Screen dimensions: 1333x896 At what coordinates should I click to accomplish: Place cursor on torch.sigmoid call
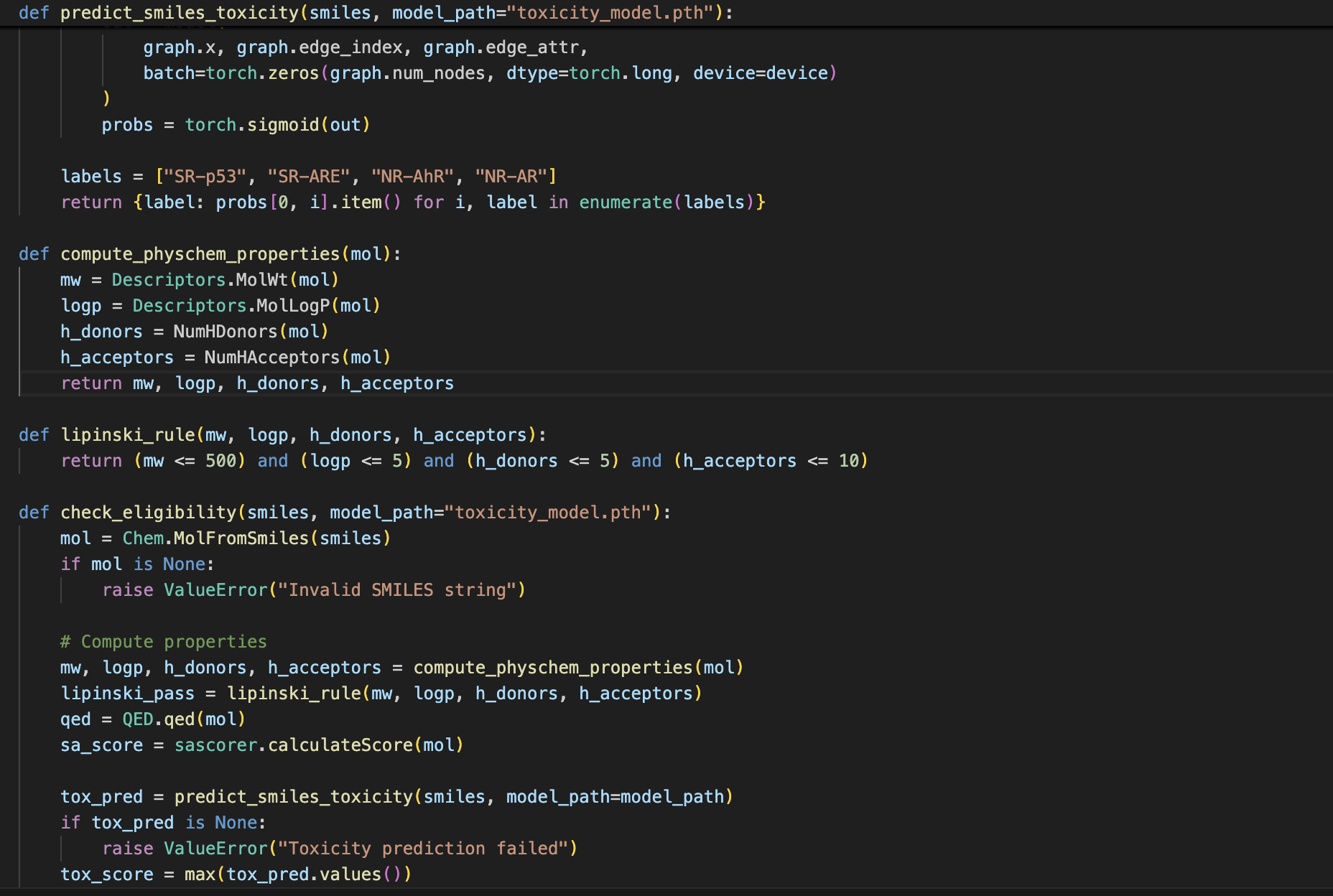coord(277,125)
